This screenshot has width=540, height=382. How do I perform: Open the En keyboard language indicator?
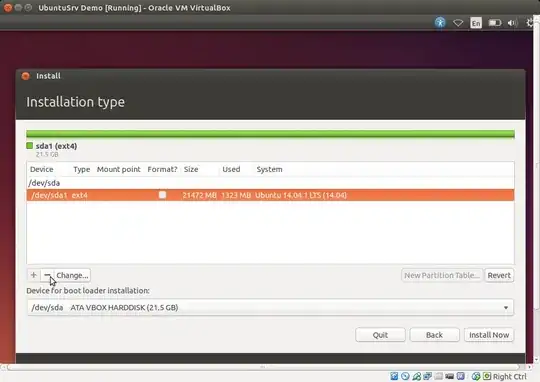tap(476, 23)
